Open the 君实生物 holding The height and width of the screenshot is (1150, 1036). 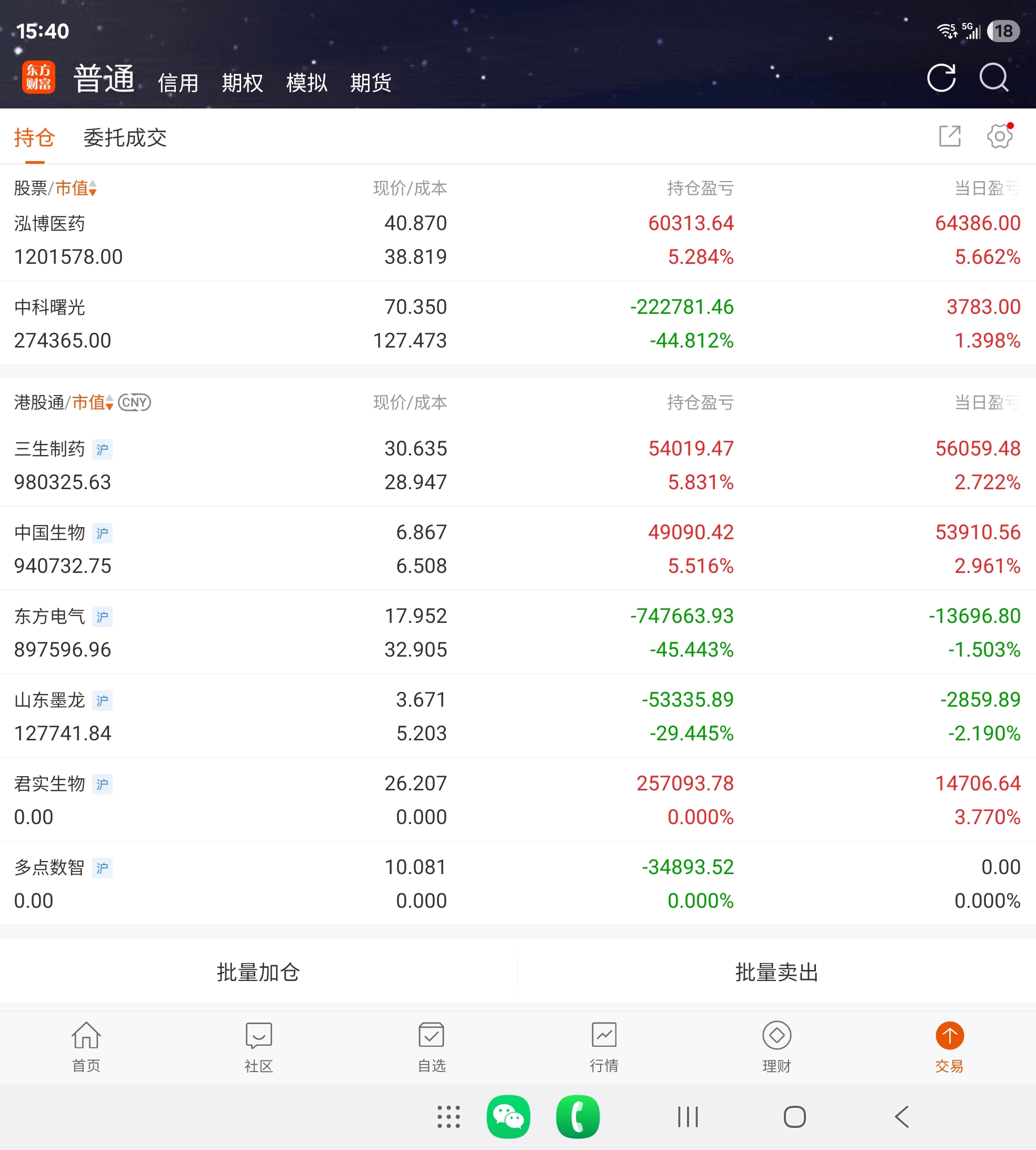518,799
